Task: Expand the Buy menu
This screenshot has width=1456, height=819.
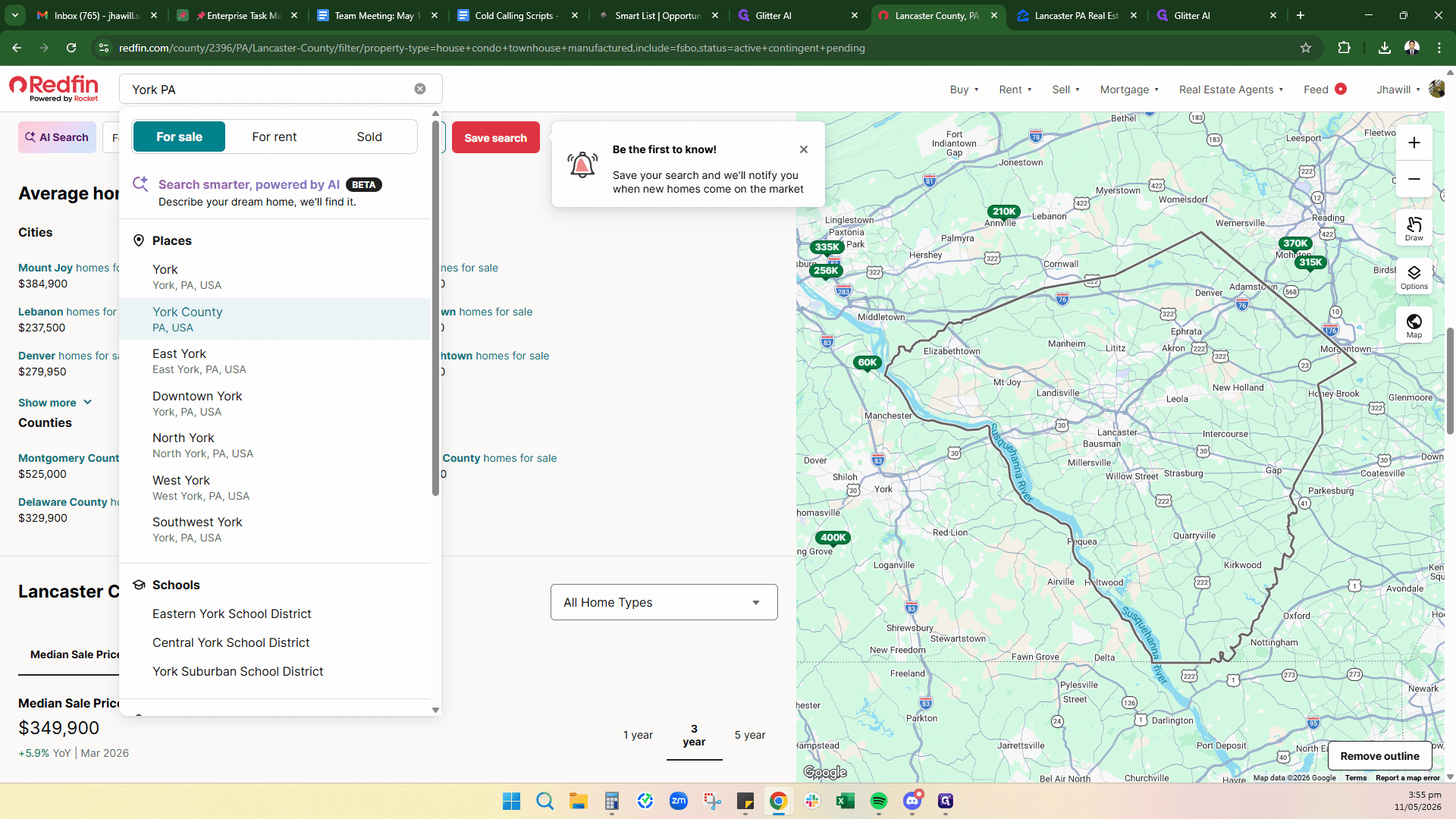Action: [965, 89]
